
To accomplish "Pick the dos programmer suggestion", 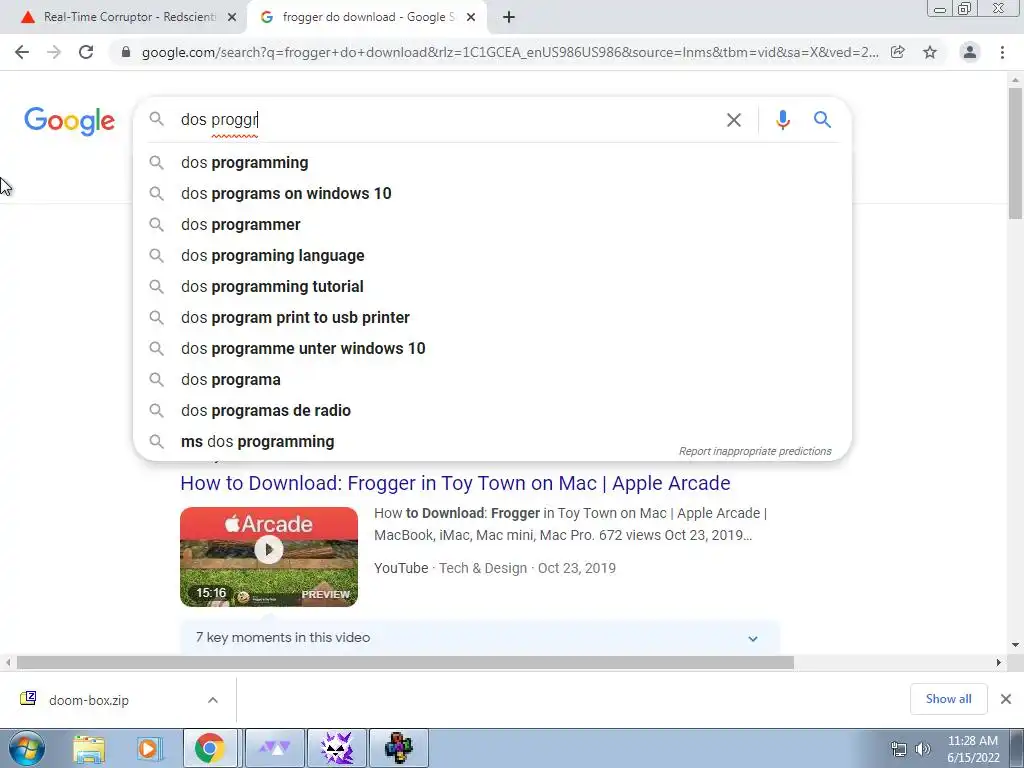I will 492,225.
